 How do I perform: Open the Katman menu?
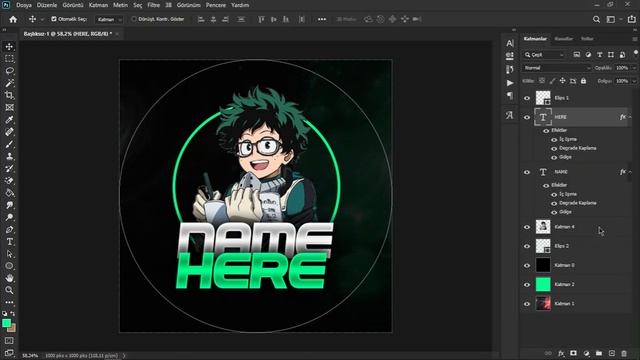coord(98,5)
